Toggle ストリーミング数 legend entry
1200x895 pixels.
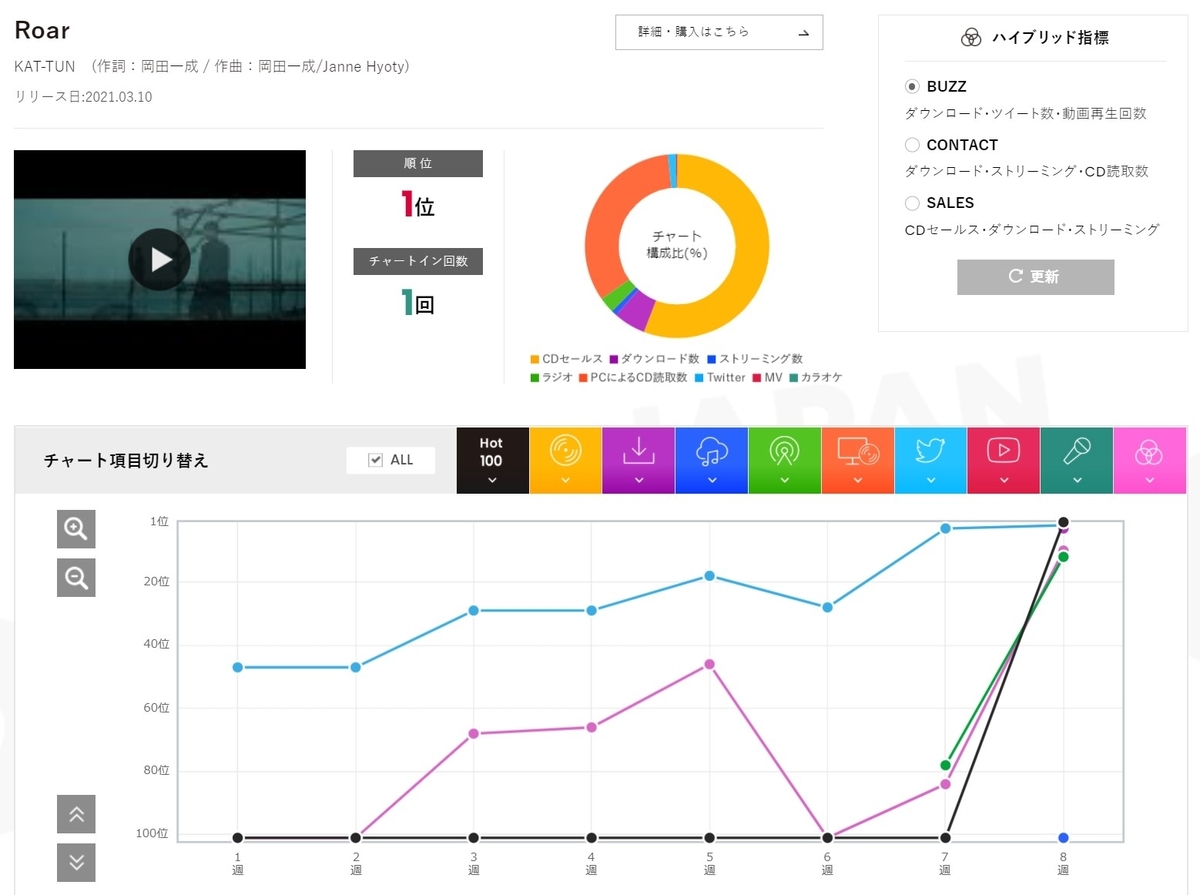(754, 359)
